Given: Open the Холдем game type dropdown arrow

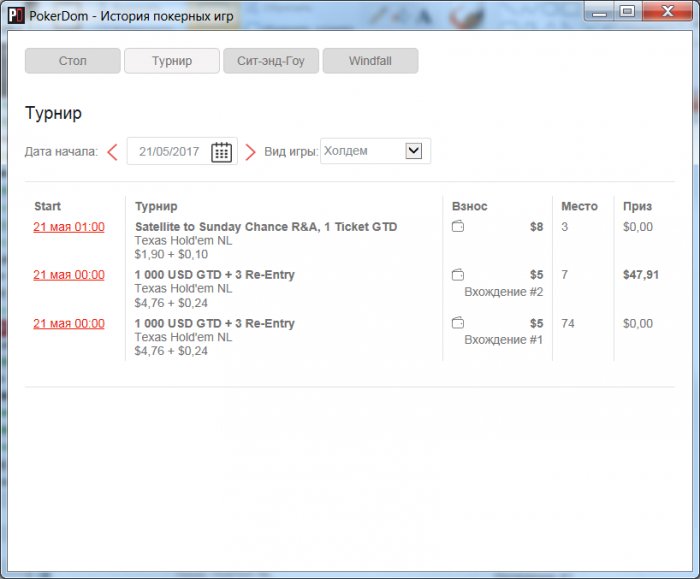Looking at the screenshot, I should click(413, 151).
